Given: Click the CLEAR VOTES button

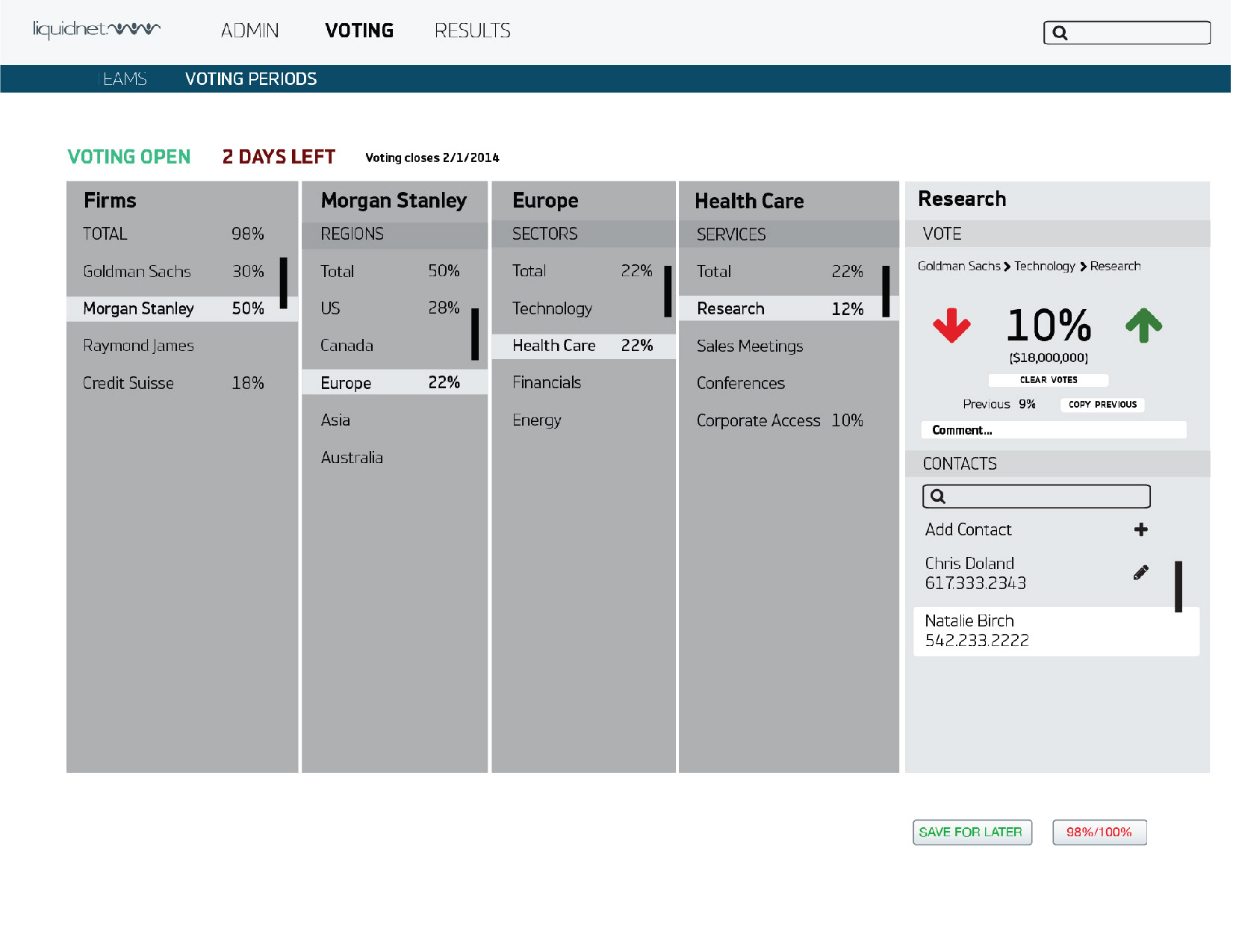Looking at the screenshot, I should [x=1050, y=381].
